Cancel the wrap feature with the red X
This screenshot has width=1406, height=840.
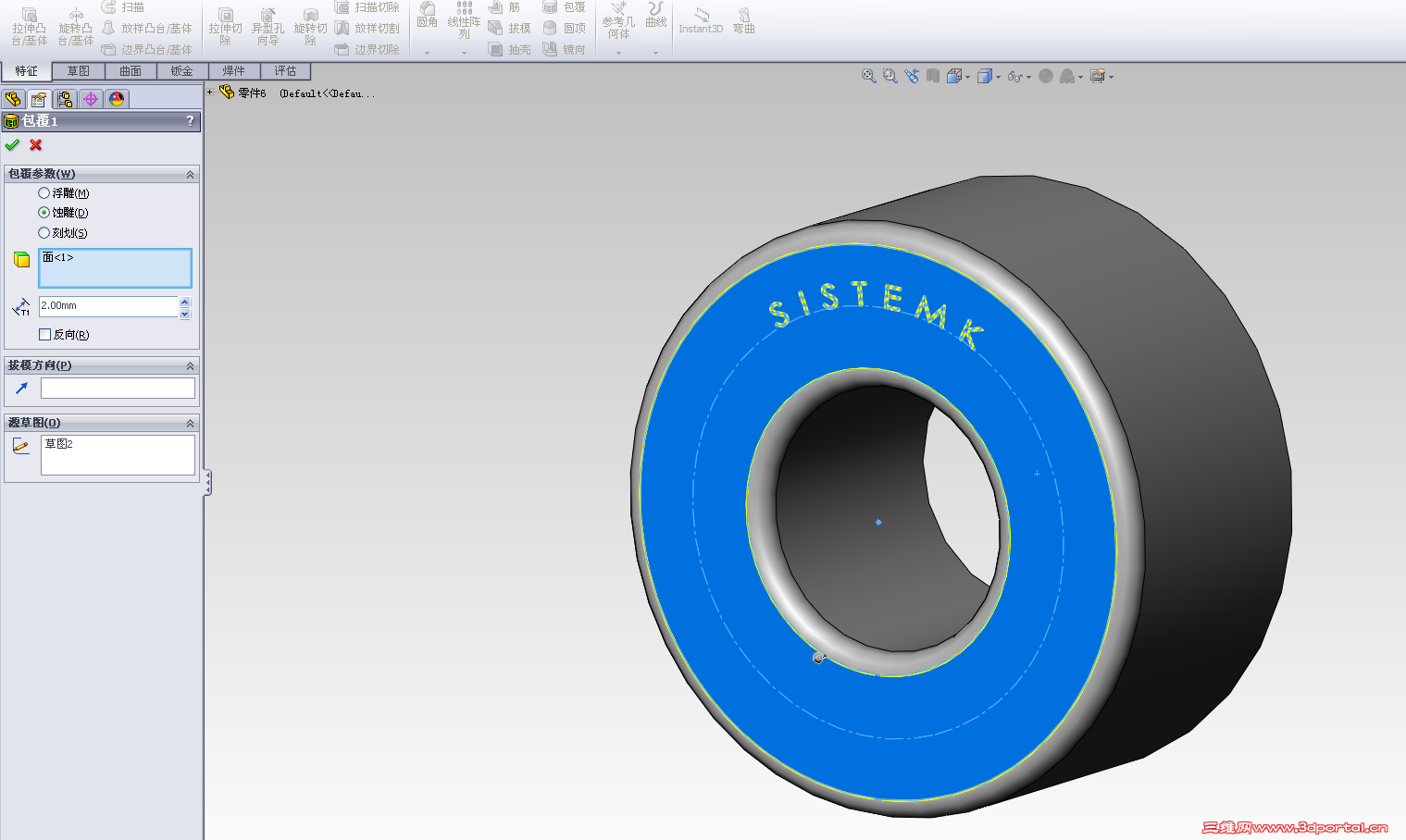point(36,145)
